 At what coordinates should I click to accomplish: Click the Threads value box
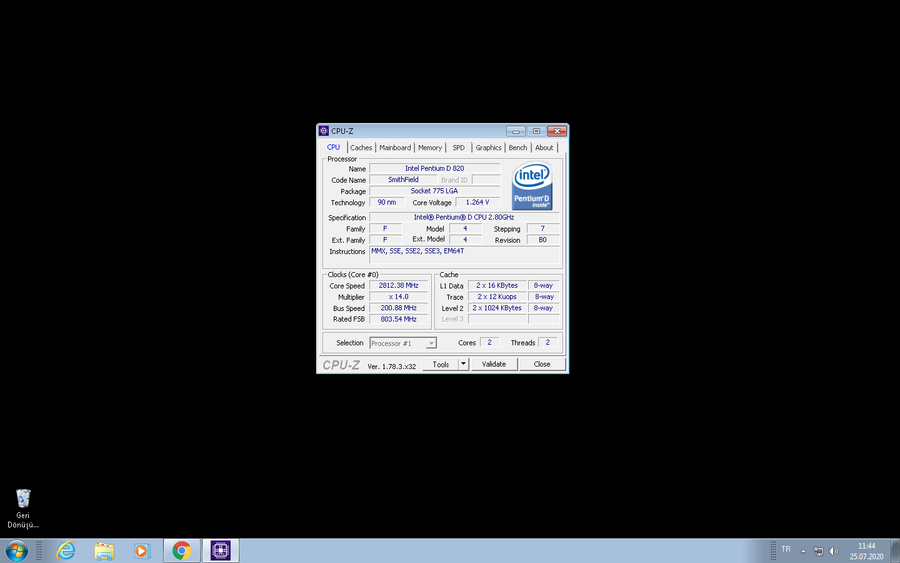coord(548,343)
